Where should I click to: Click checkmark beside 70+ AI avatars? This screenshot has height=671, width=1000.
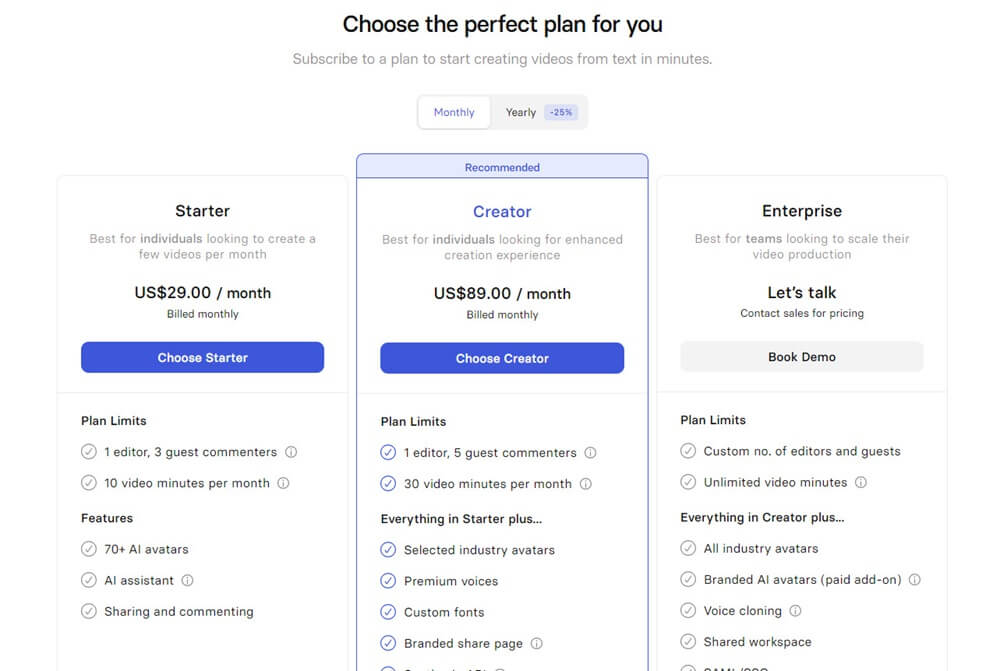pyautogui.click(x=89, y=549)
